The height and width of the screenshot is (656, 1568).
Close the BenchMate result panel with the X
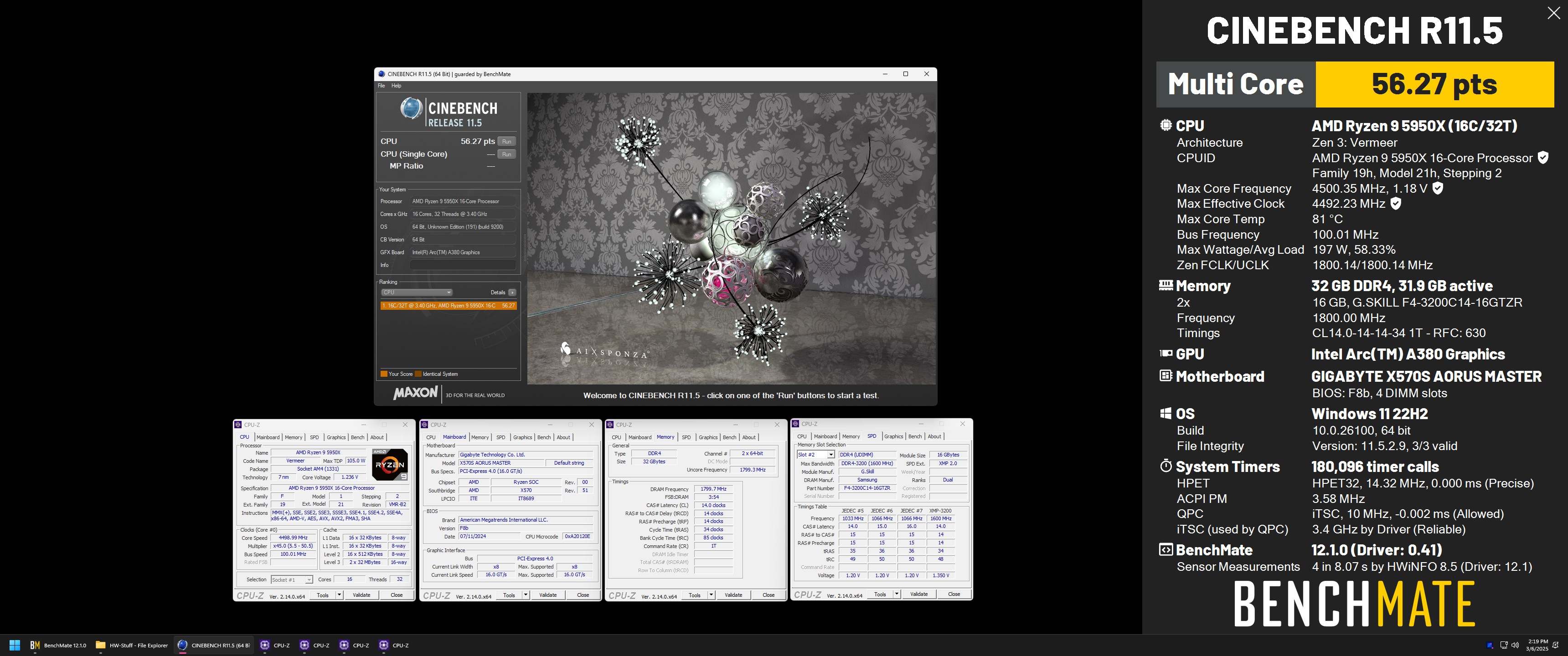click(x=1553, y=13)
